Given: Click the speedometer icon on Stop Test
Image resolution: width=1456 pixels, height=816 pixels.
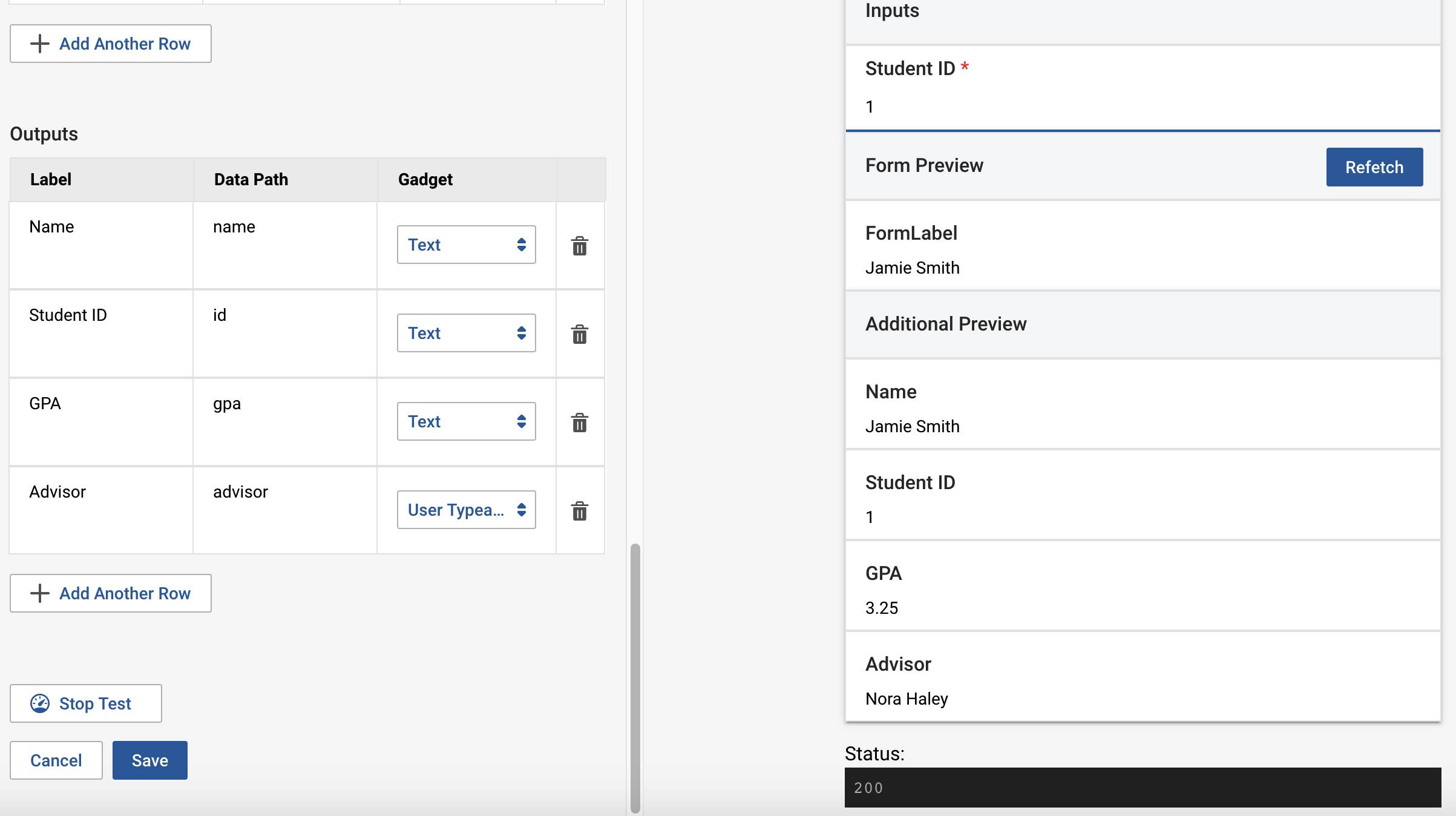Looking at the screenshot, I should point(40,703).
